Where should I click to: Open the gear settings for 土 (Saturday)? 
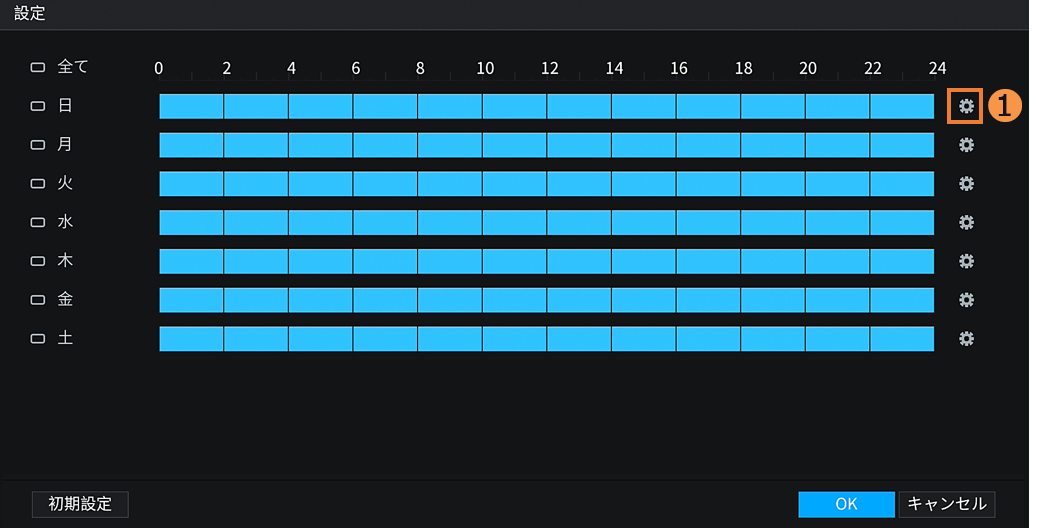pyautogui.click(x=966, y=338)
